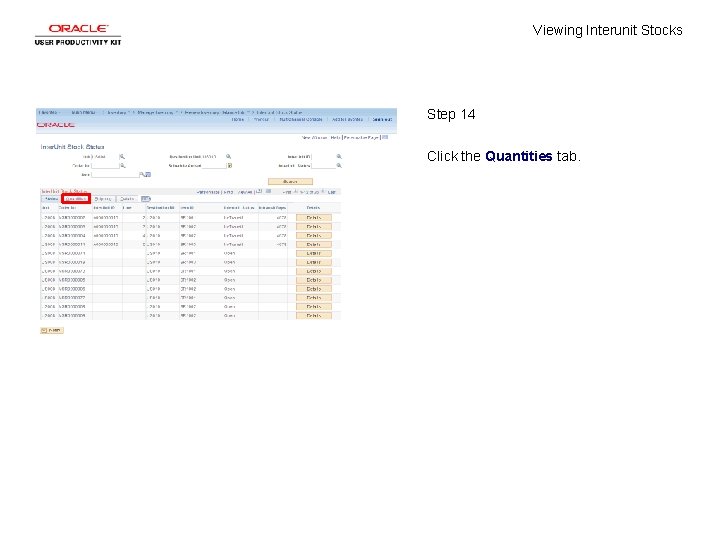
Task: Open the Schedule Date calendar picker
Action: tap(230, 166)
